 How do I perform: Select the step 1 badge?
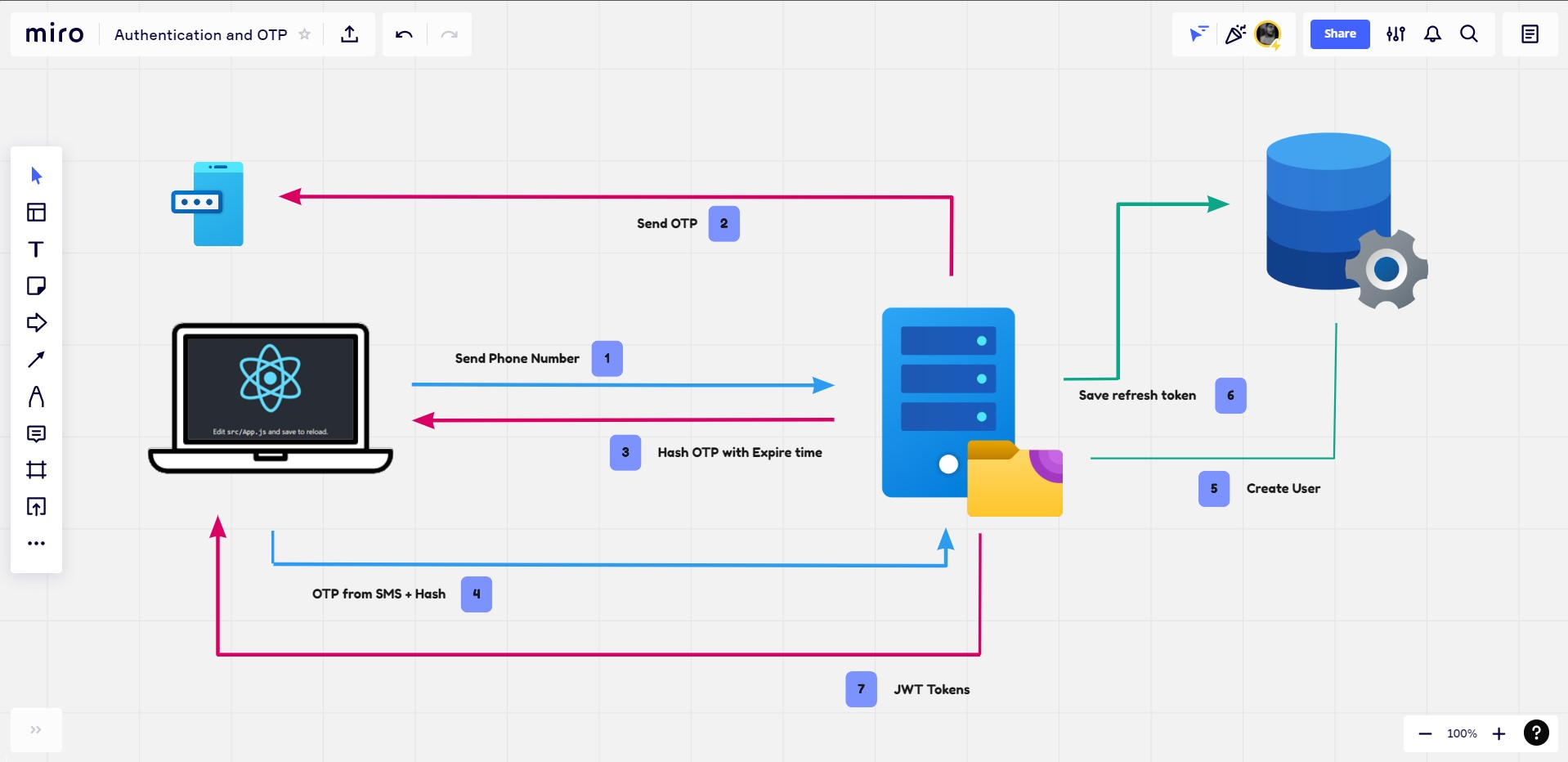pyautogui.click(x=607, y=358)
